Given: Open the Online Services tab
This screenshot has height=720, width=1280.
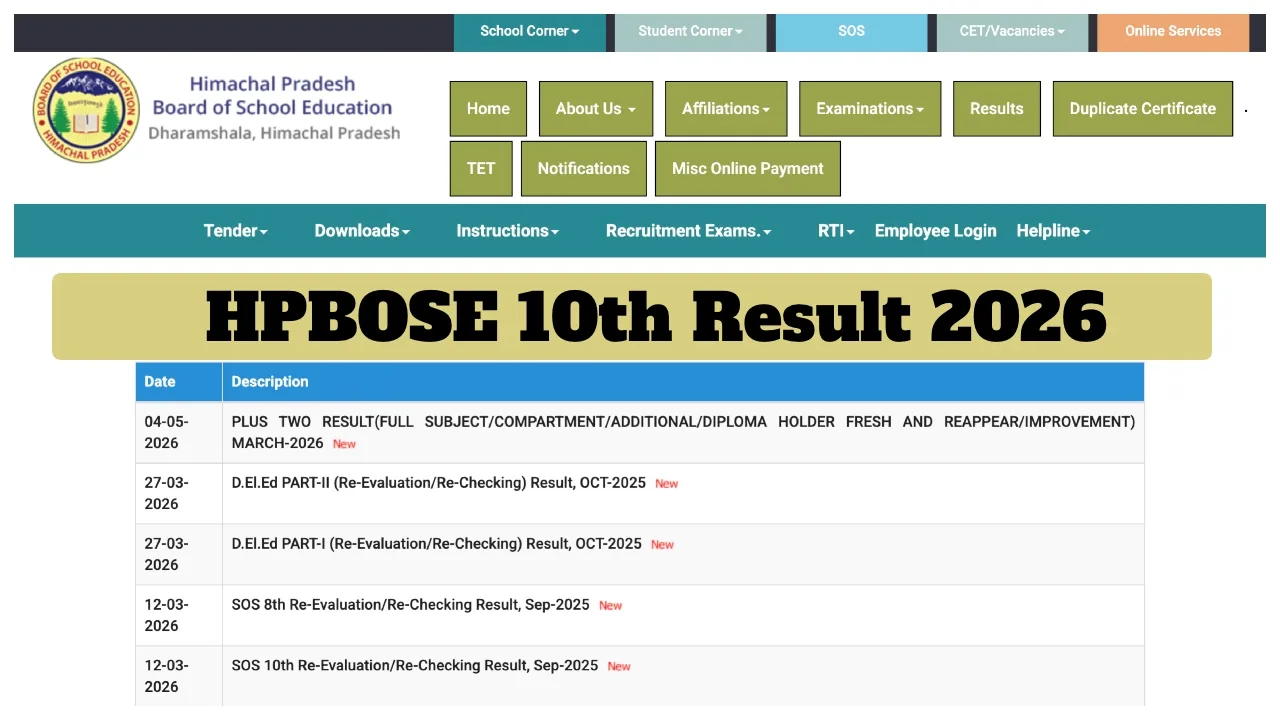Looking at the screenshot, I should [x=1173, y=31].
